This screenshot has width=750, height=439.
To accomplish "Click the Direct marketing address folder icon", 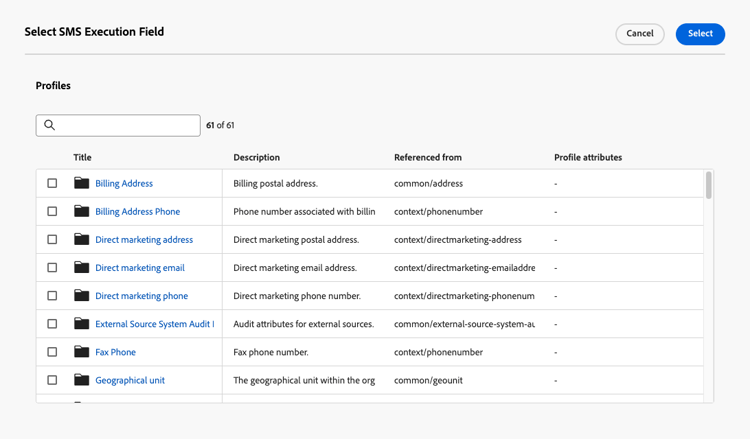I will (x=81, y=240).
